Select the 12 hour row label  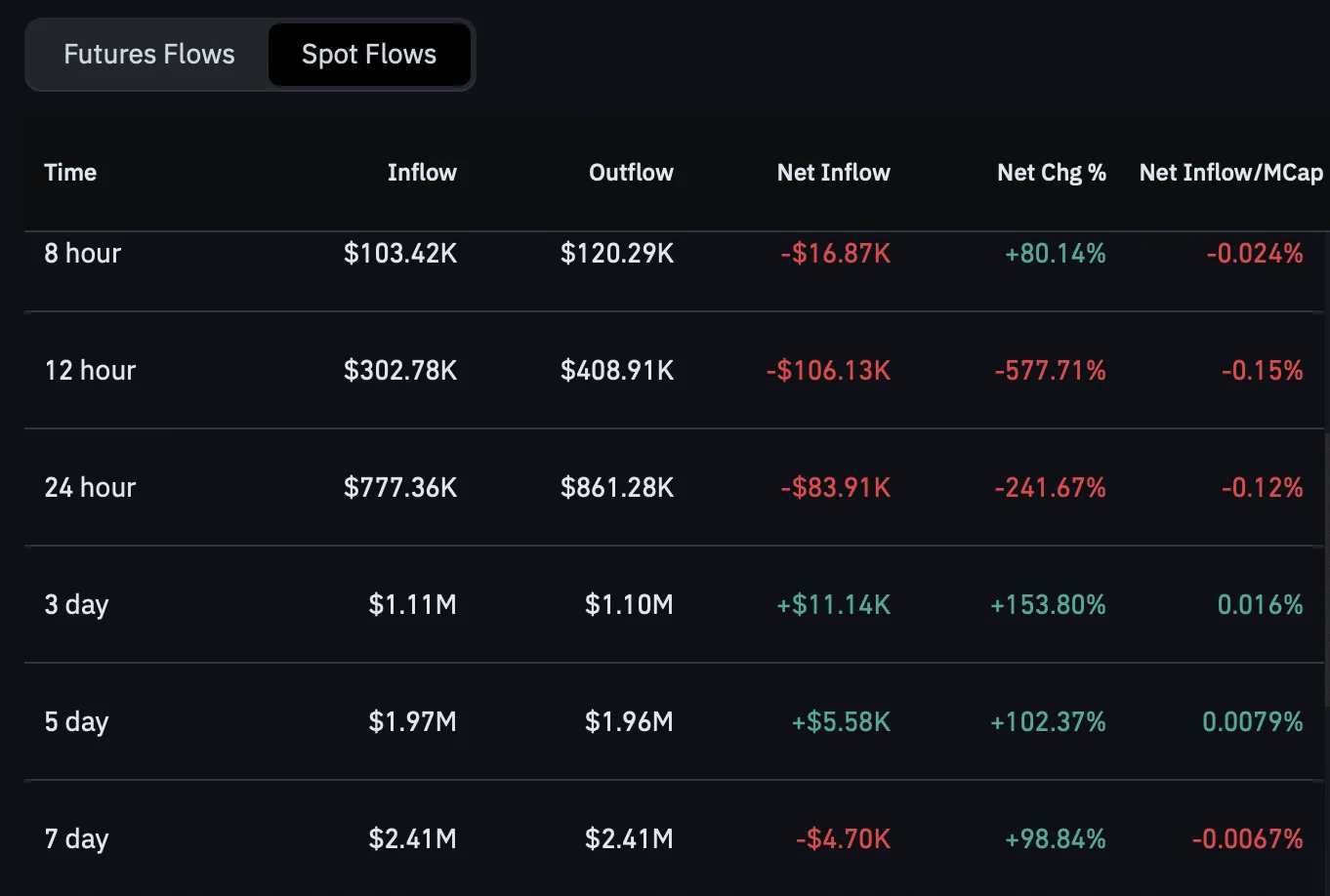(90, 371)
